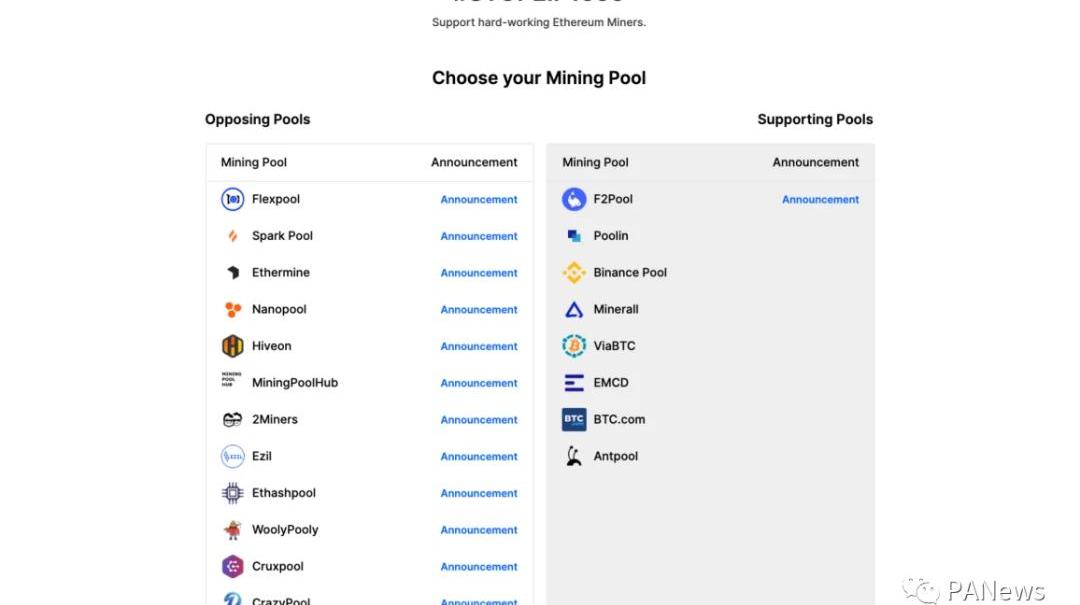Open Nanopool's Announcement link

[479, 310]
